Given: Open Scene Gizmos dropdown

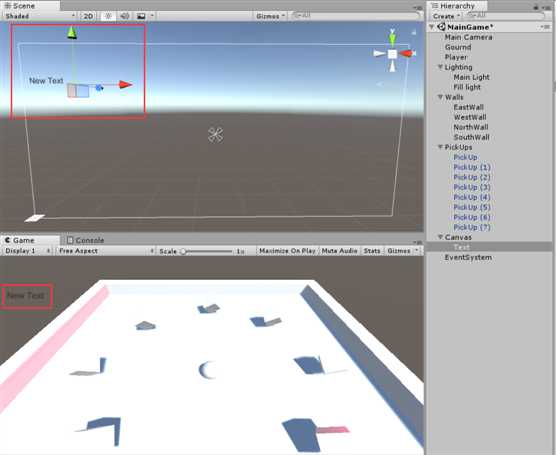Looking at the screenshot, I should (x=271, y=16).
